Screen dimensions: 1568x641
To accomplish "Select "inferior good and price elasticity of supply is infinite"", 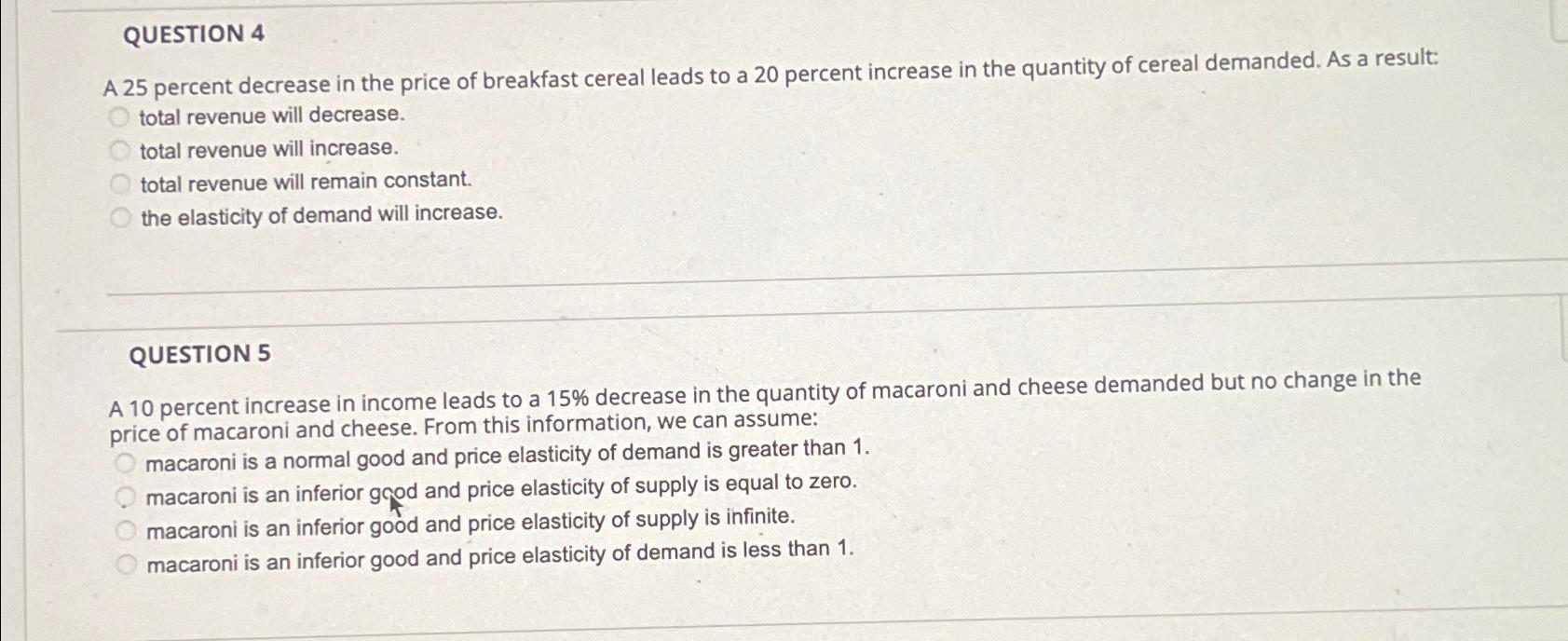I will pos(471,518).
